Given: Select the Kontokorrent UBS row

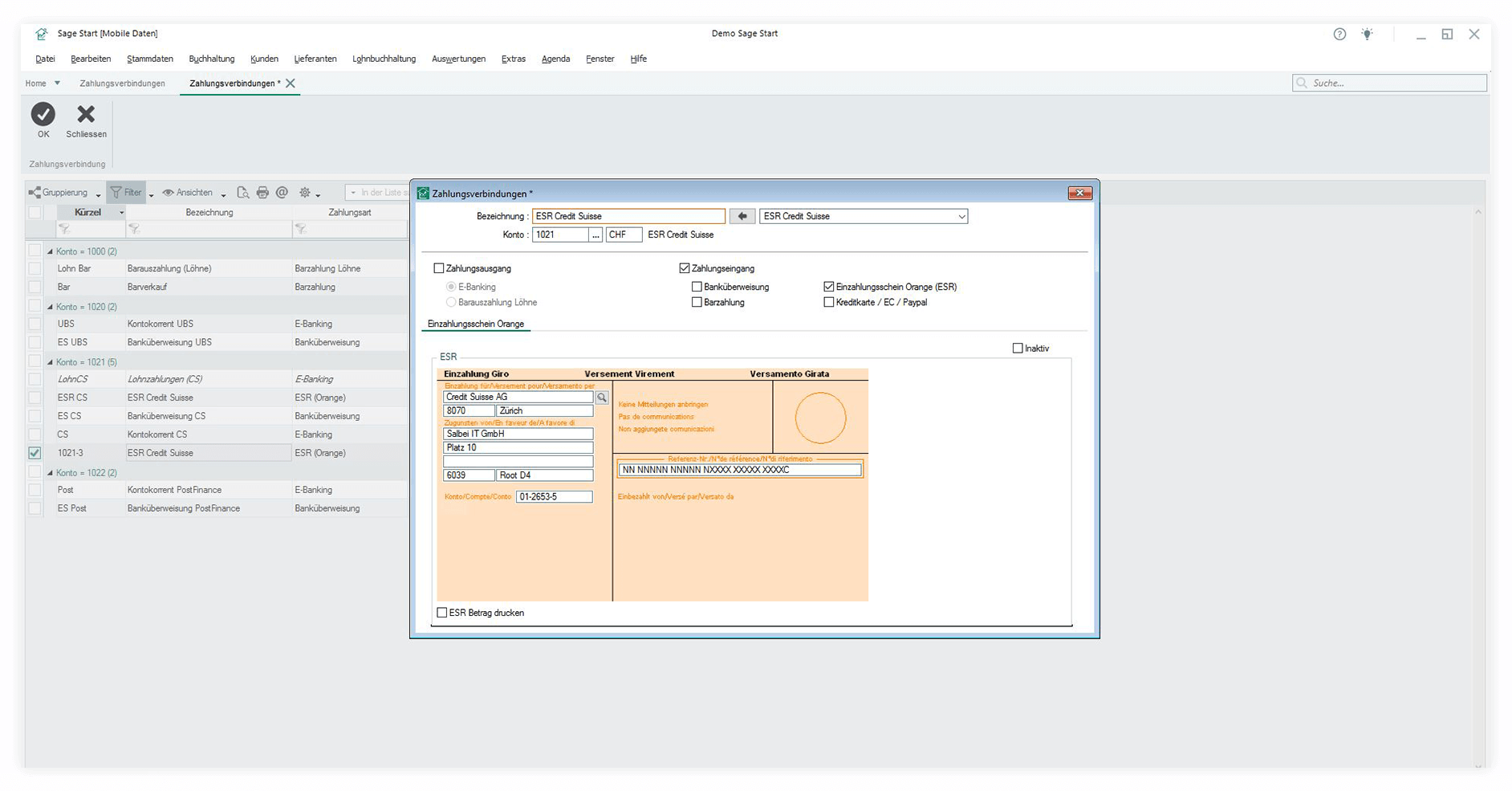Looking at the screenshot, I should (217, 324).
